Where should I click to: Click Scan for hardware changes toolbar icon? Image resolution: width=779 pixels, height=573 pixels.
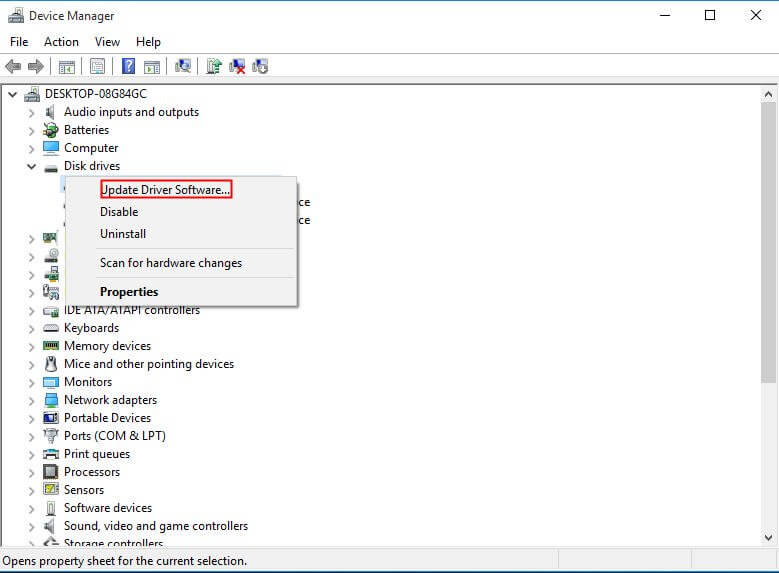(x=183, y=67)
